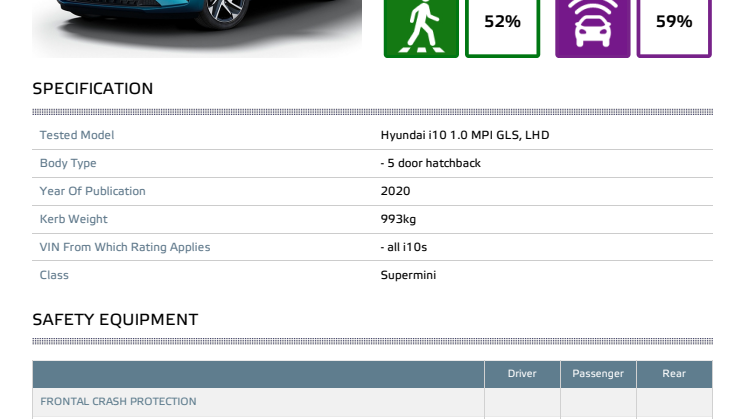Select the '- all i10s' value
Image resolution: width=746 pixels, height=419 pixels.
(404, 247)
